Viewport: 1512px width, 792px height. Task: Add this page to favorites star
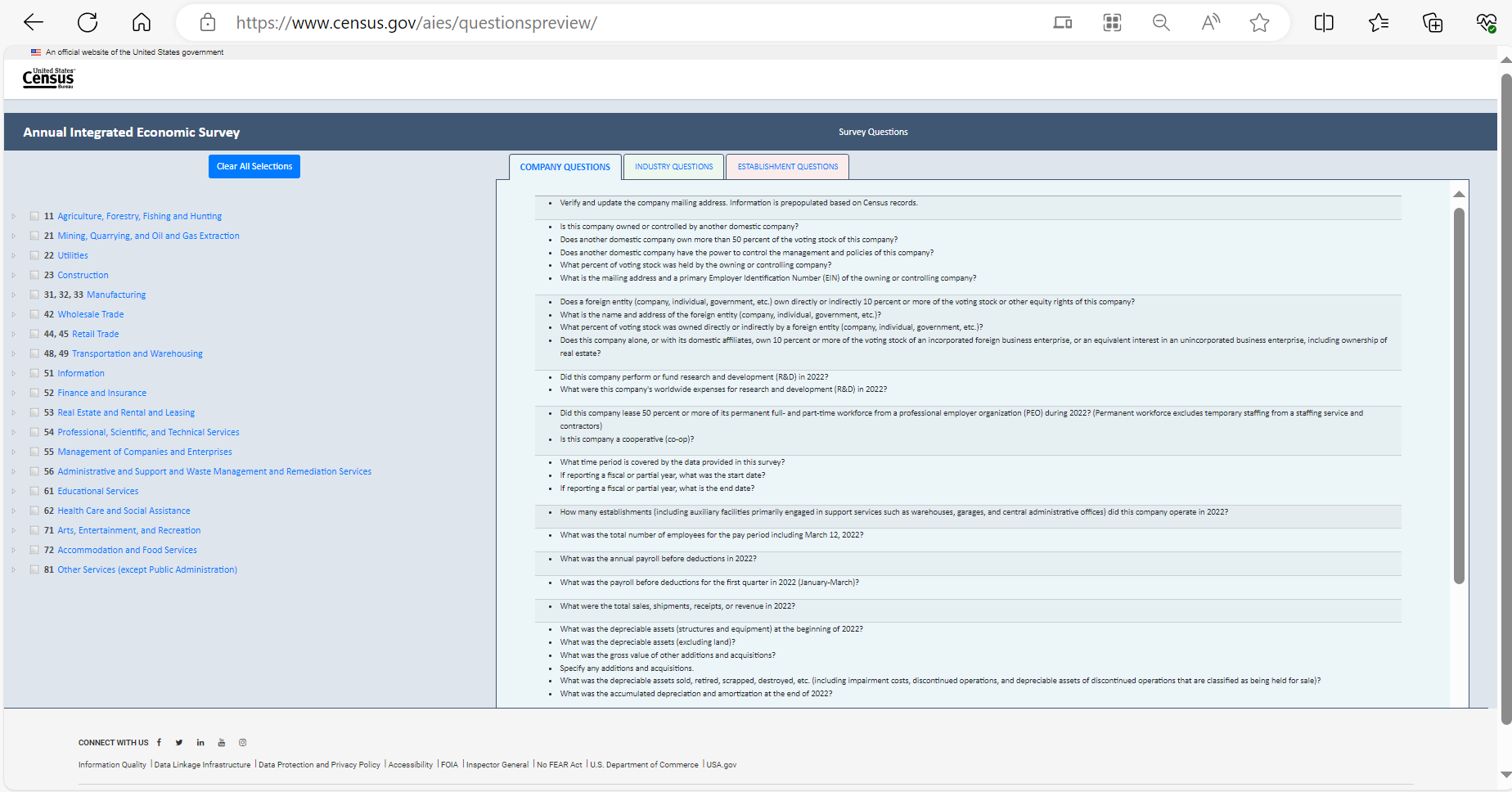click(x=1259, y=23)
